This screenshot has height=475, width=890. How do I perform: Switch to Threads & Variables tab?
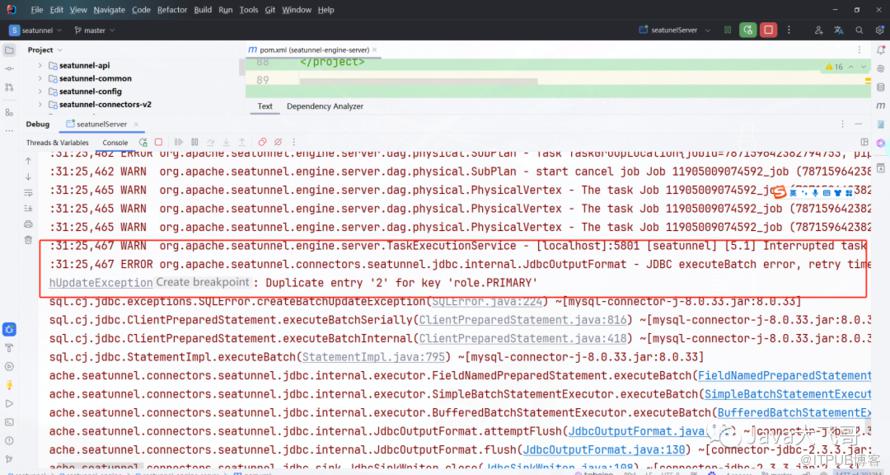tap(57, 142)
